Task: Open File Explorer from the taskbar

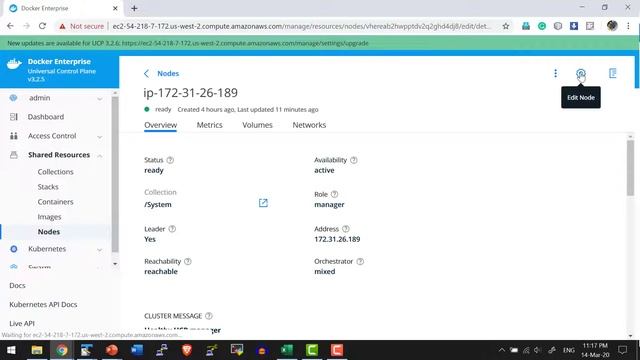Action: [x=37, y=350]
